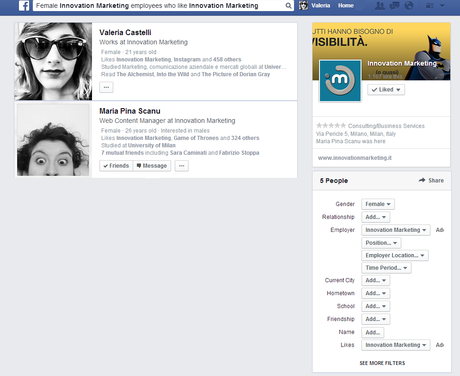Click Innovation Marketing page logo
The image size is (460, 376).
[x=340, y=80]
